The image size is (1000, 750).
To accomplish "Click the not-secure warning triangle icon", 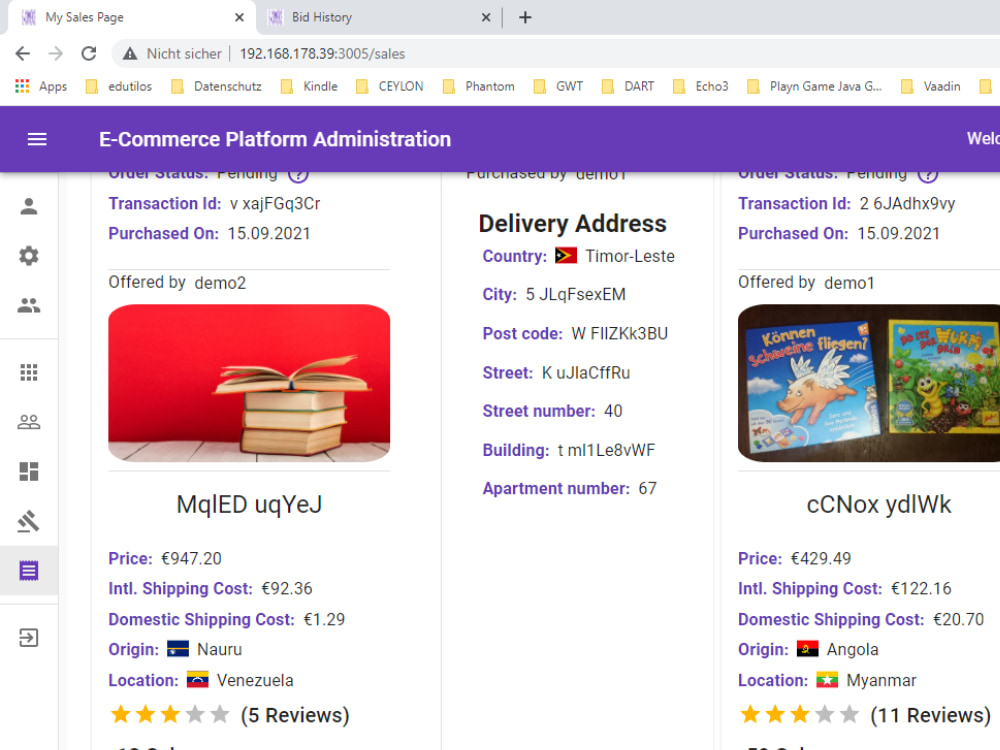I will tap(130, 54).
